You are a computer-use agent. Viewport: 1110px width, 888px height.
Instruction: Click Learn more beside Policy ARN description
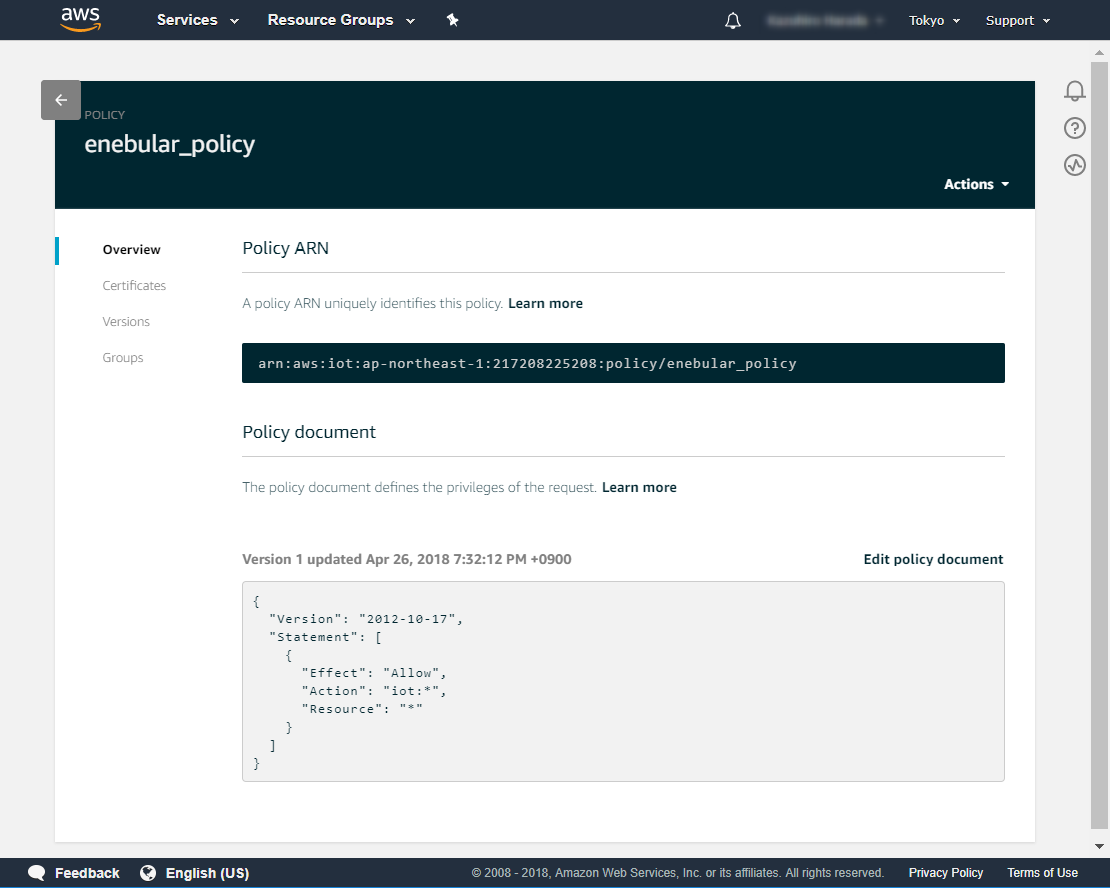click(545, 303)
